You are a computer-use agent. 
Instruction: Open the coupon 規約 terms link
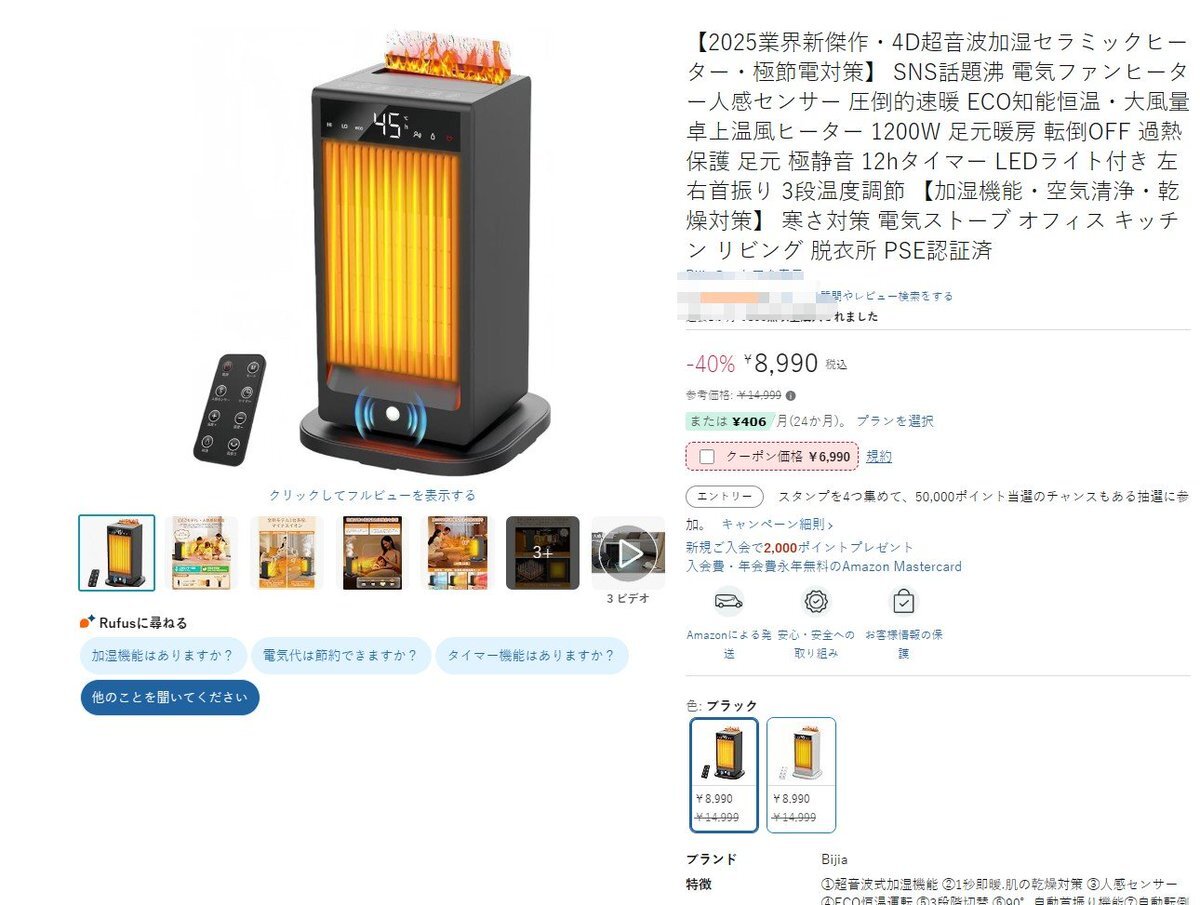tap(878, 457)
